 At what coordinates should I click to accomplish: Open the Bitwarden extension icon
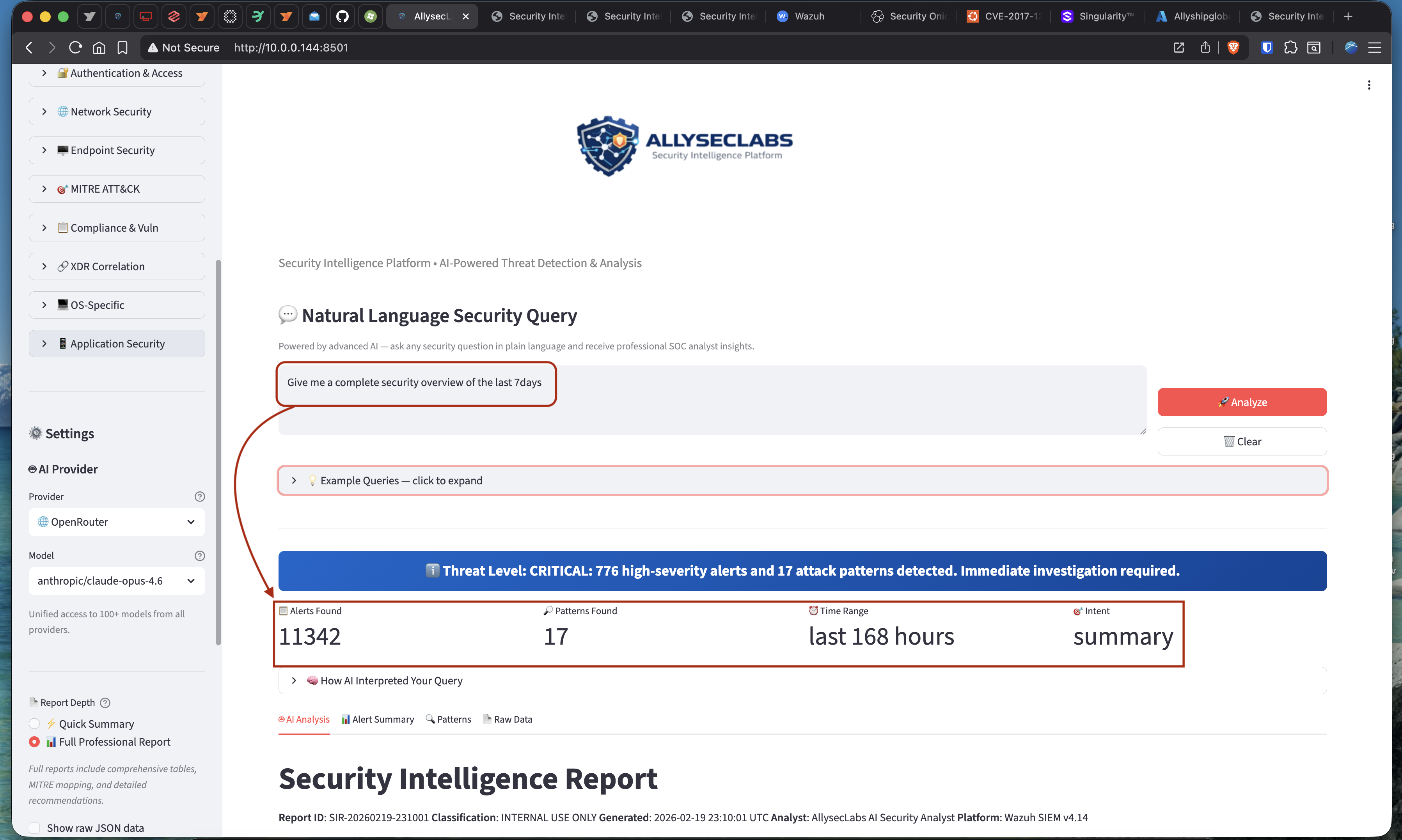pyautogui.click(x=1267, y=48)
